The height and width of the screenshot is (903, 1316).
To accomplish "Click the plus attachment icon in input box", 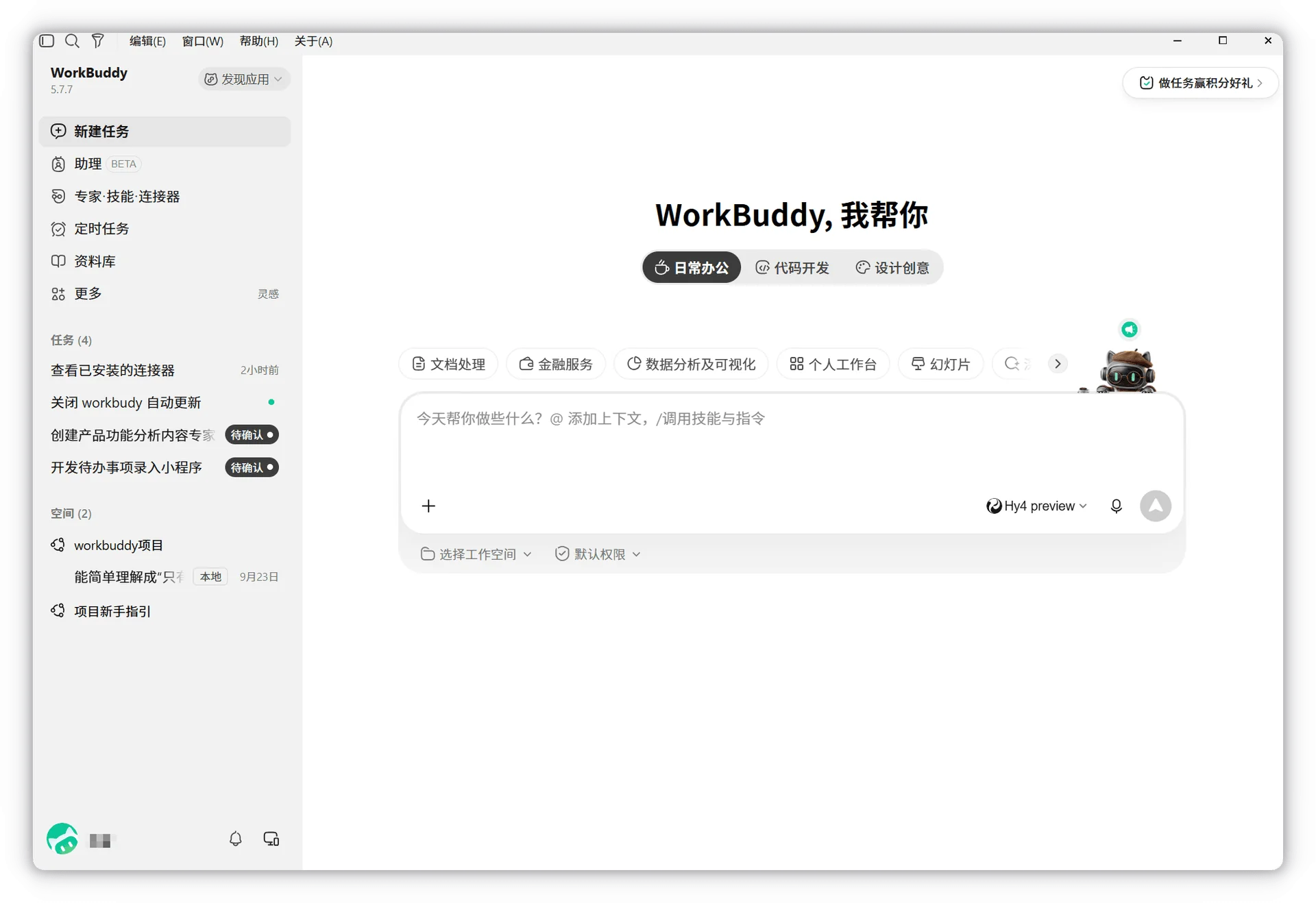I will coord(428,506).
